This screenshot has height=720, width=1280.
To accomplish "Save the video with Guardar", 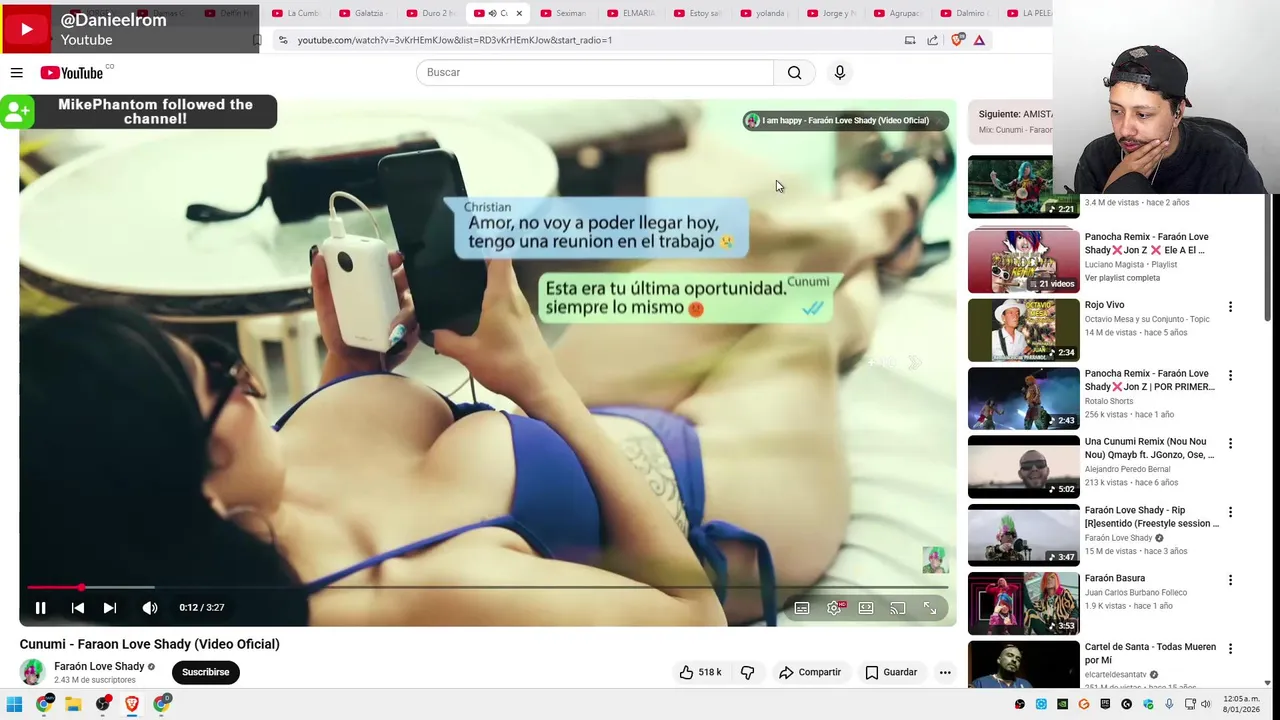I will pyautogui.click(x=891, y=672).
